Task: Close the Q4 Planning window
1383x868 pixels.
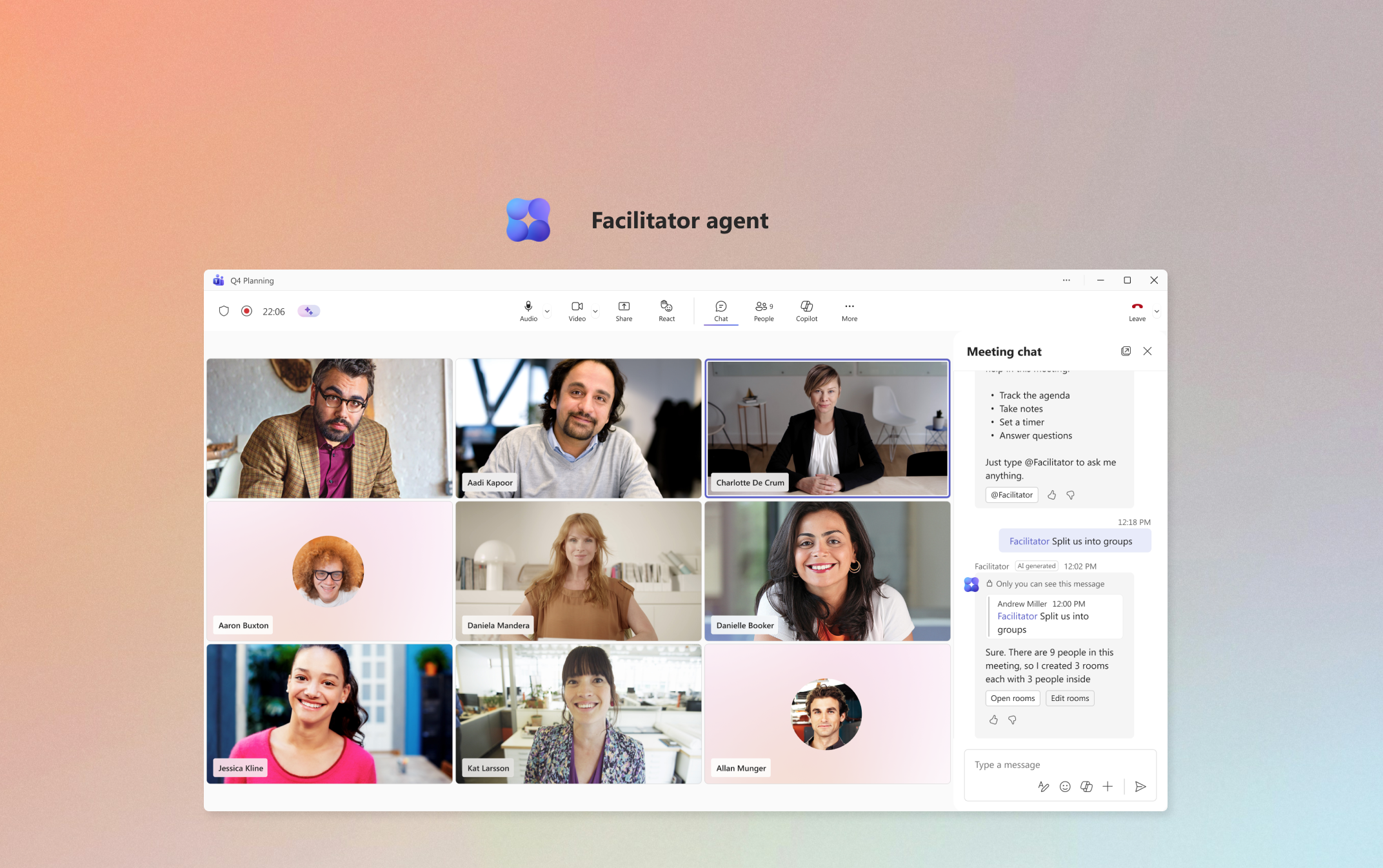Action: tap(1154, 280)
